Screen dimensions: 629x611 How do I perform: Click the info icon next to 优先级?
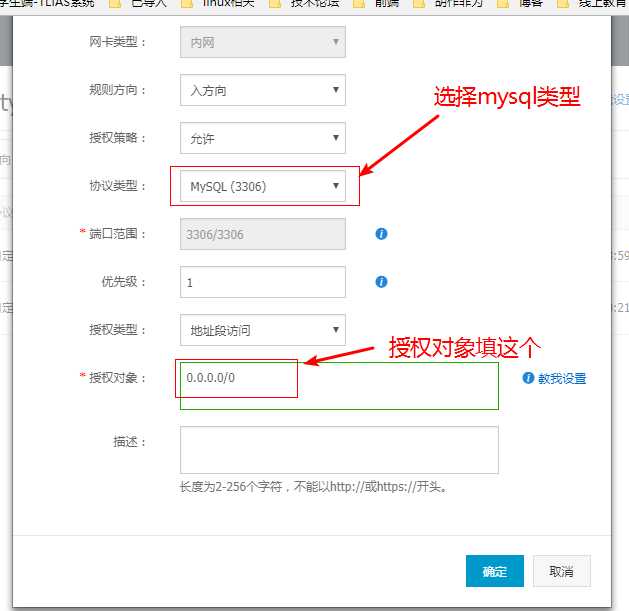pyautogui.click(x=381, y=282)
